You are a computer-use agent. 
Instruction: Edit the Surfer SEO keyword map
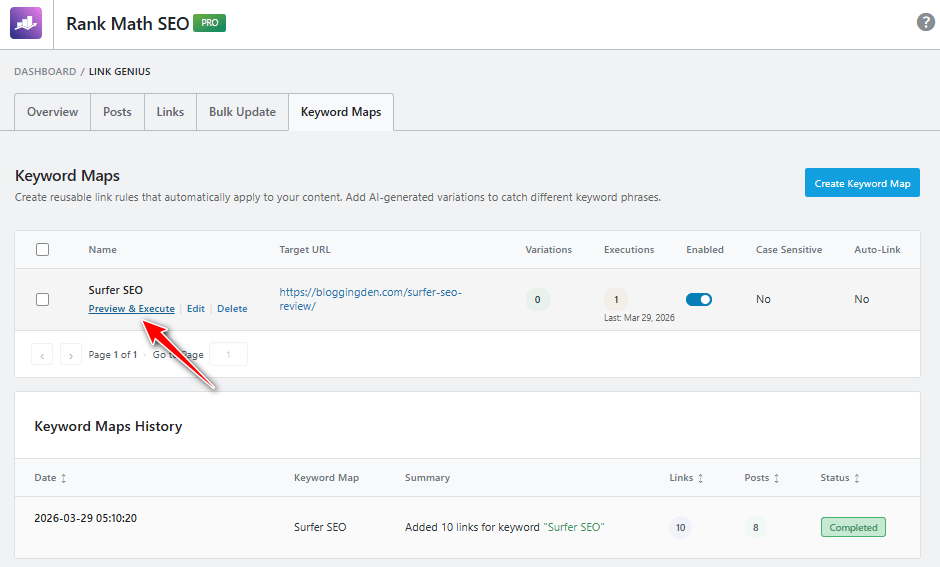(x=195, y=309)
